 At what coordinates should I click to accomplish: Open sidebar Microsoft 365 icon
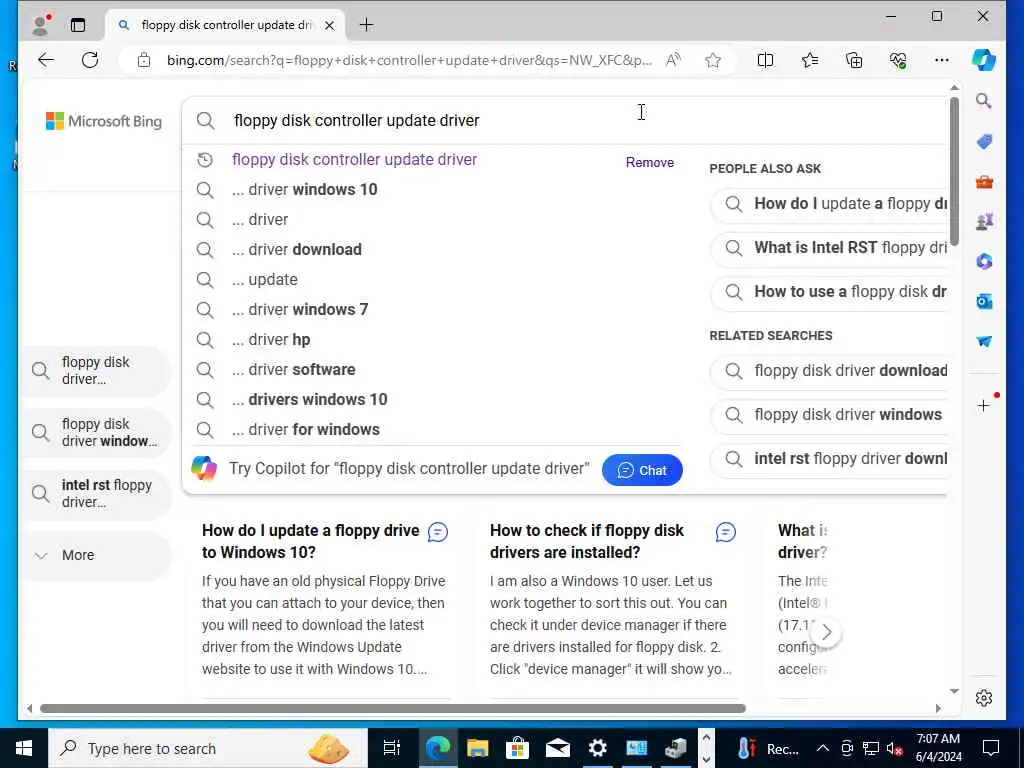click(x=984, y=261)
